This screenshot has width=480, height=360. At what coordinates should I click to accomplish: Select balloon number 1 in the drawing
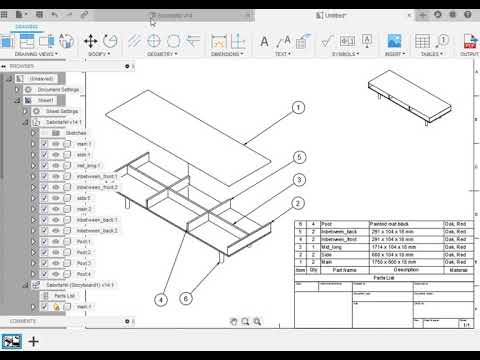(298, 108)
